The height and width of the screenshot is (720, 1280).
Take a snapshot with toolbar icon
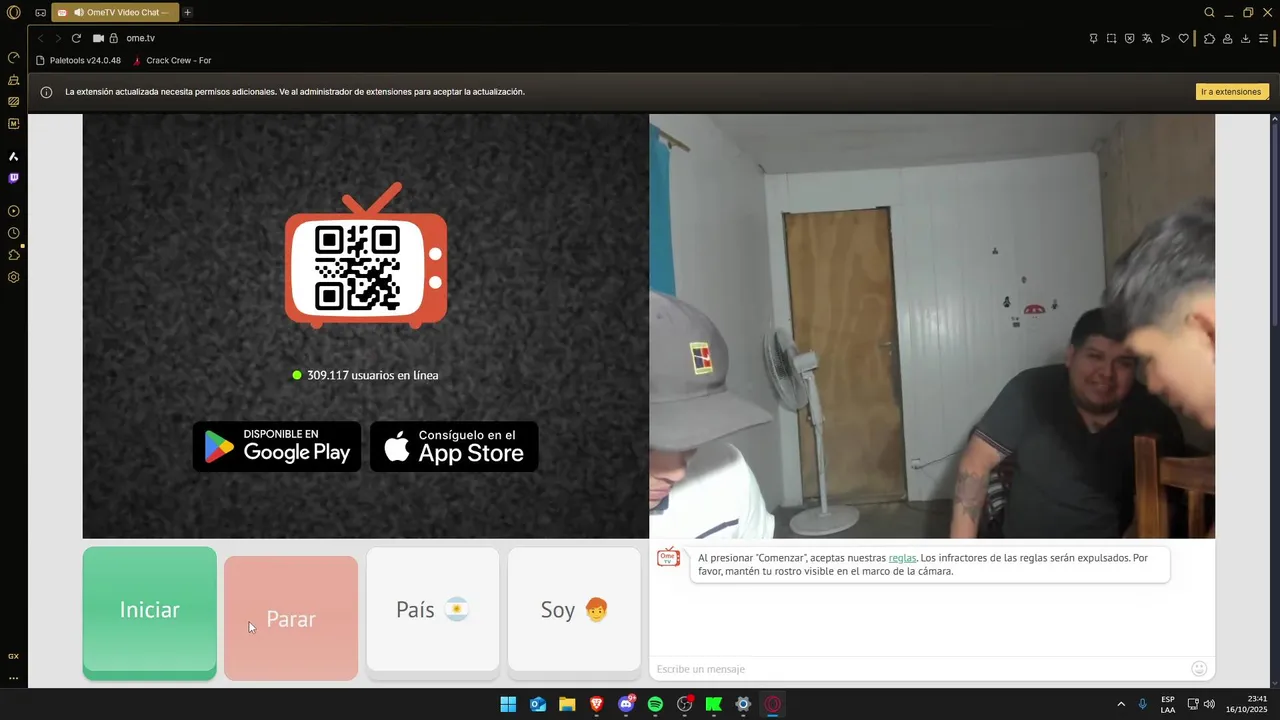pos(1111,38)
